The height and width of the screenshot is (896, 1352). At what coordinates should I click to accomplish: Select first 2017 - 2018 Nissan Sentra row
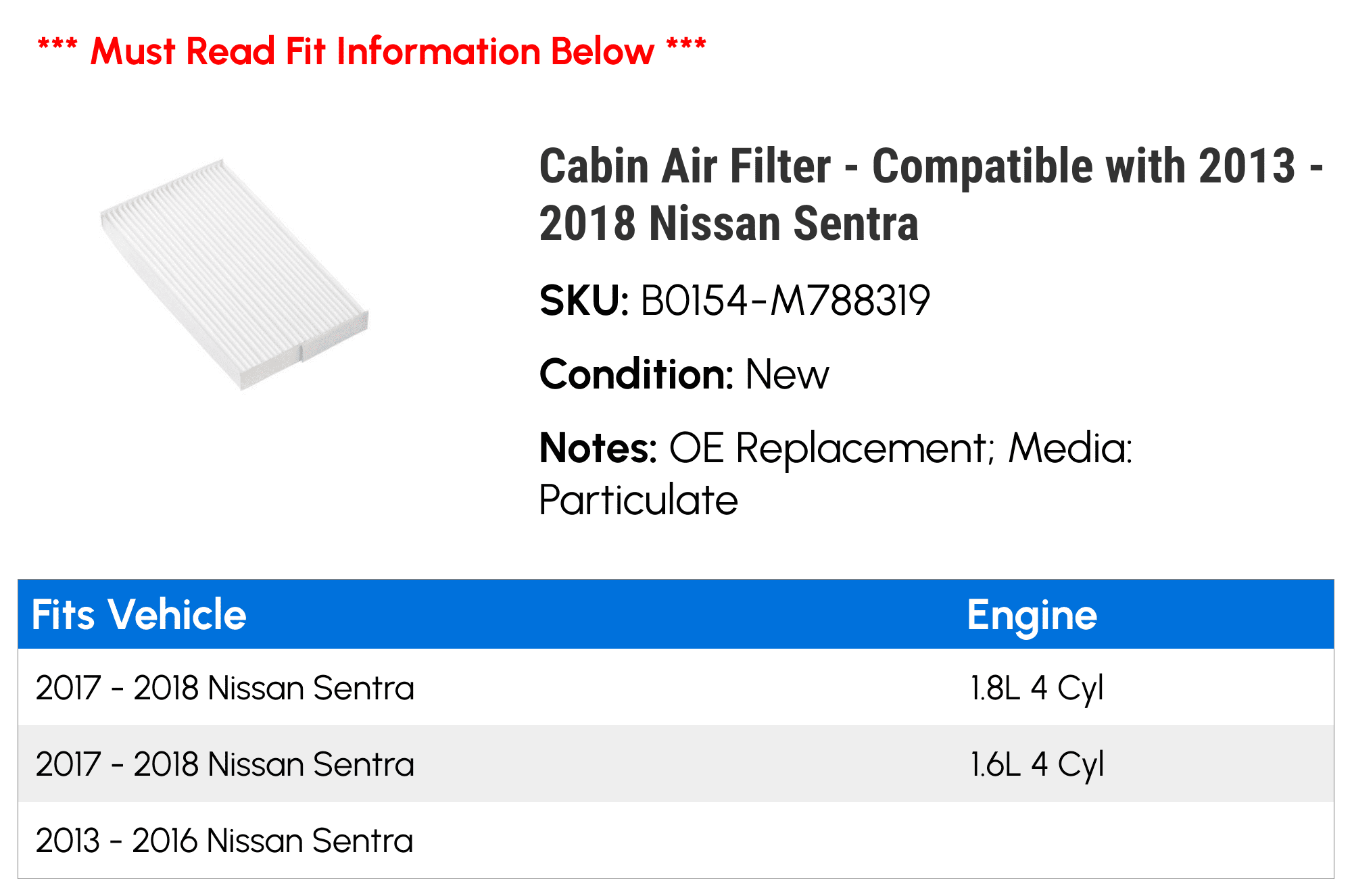(x=676, y=687)
